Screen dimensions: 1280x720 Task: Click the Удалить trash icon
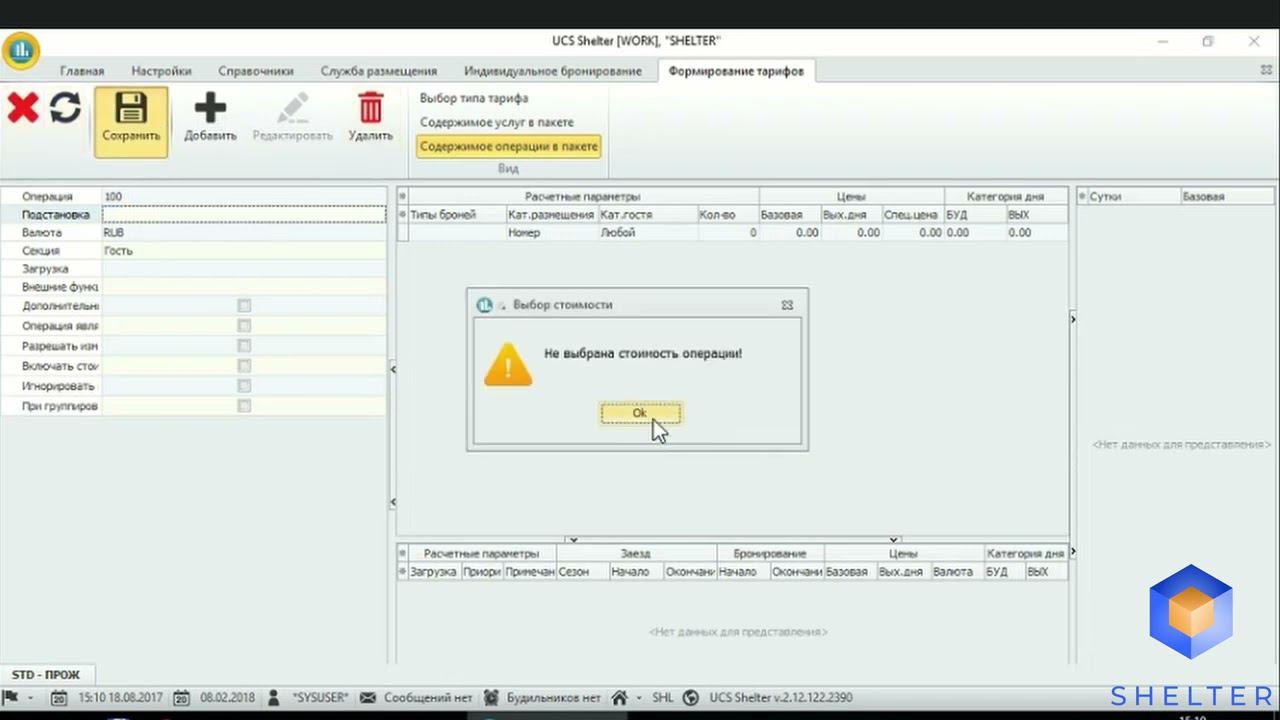[370, 108]
